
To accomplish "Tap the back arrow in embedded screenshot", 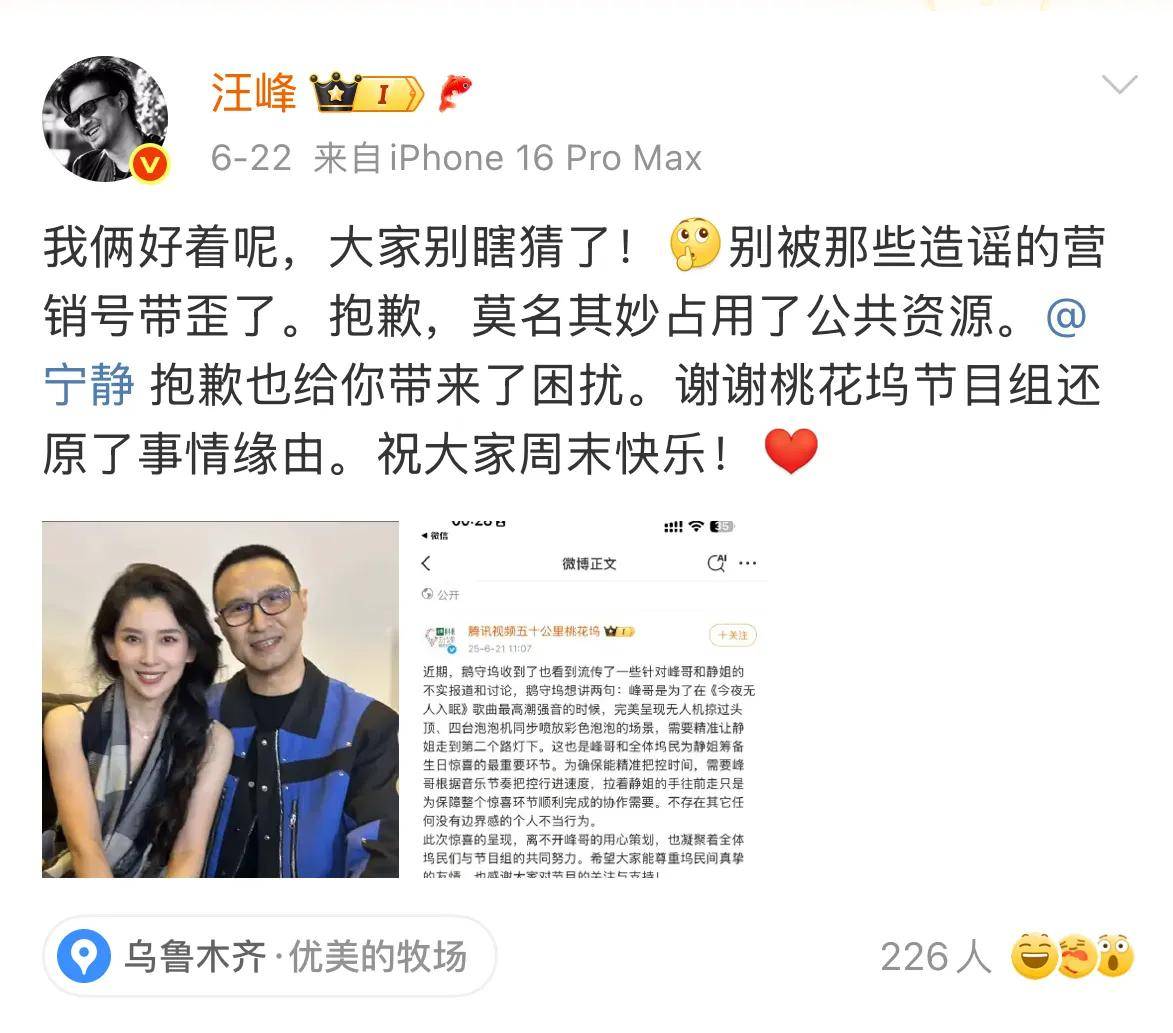I will (x=426, y=563).
